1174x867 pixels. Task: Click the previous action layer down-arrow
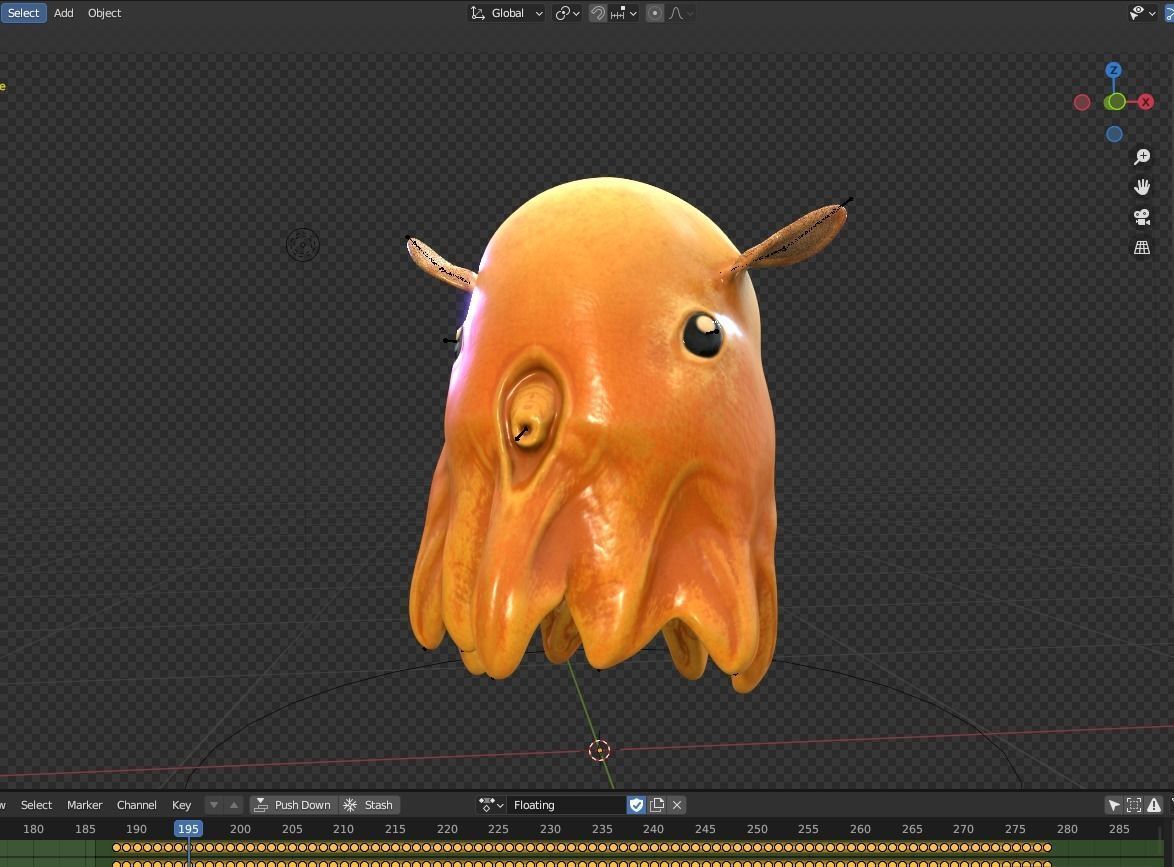(214, 805)
